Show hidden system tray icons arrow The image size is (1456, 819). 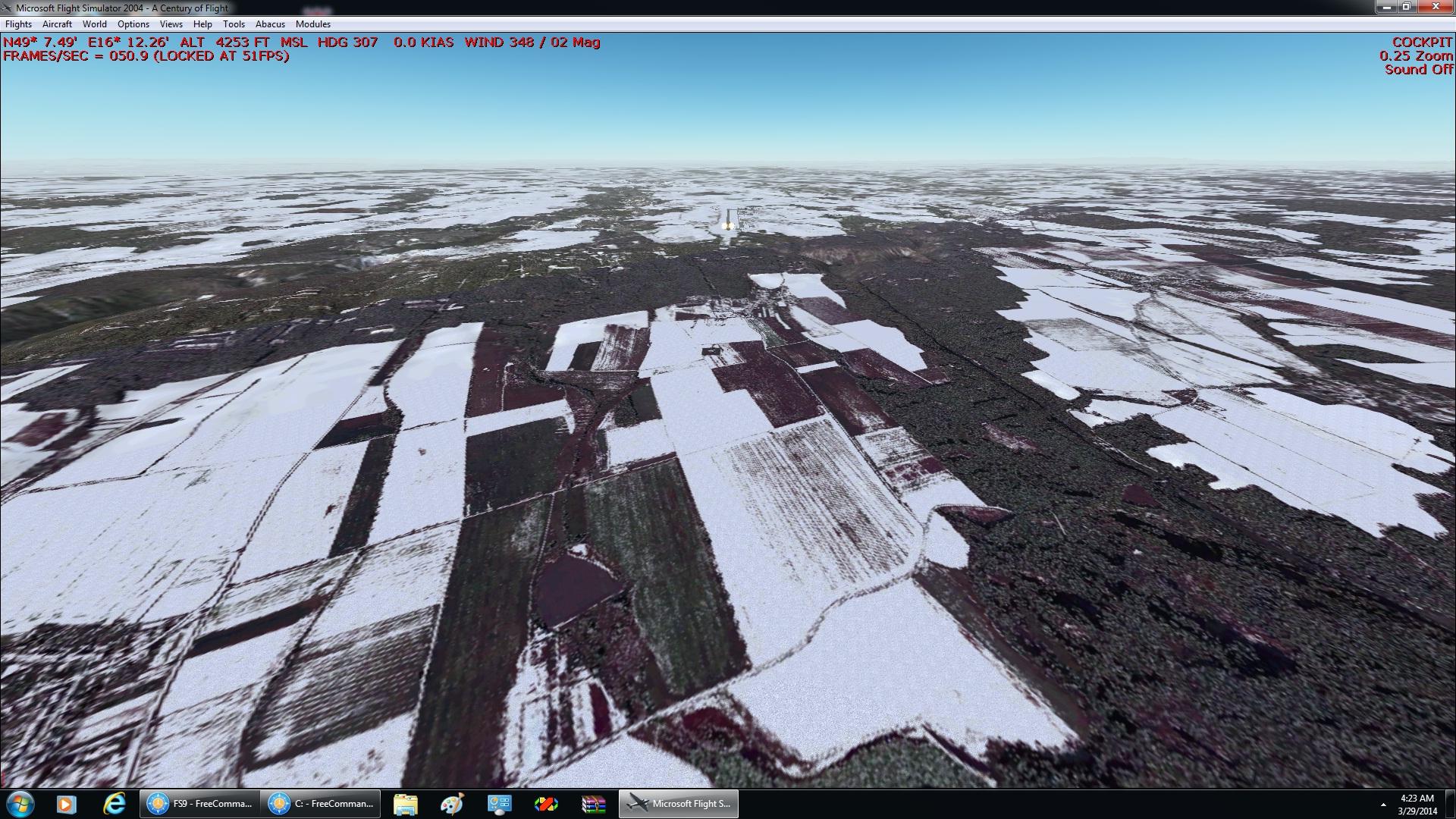click(x=1383, y=805)
